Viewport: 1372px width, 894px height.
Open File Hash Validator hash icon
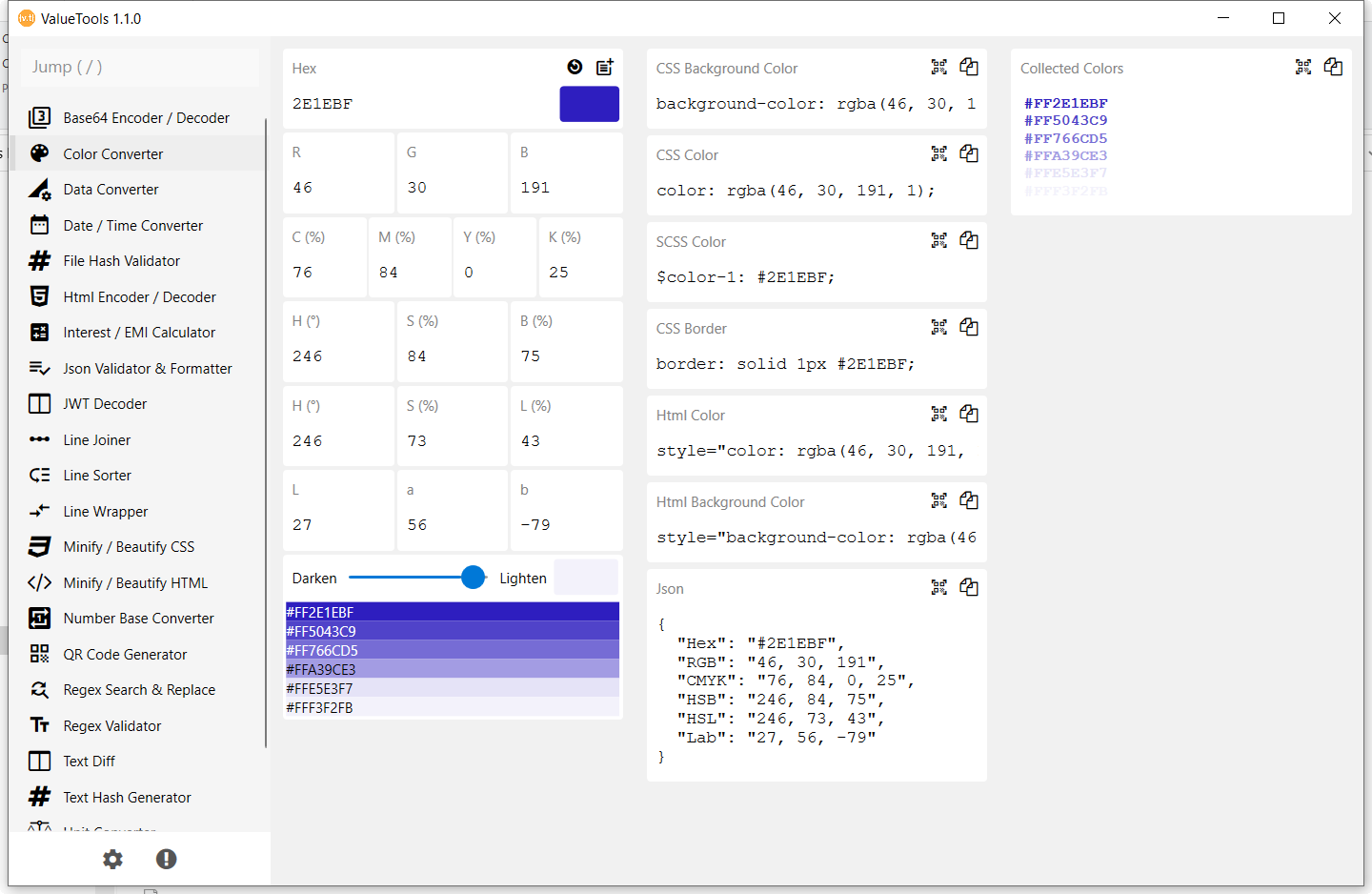click(39, 261)
